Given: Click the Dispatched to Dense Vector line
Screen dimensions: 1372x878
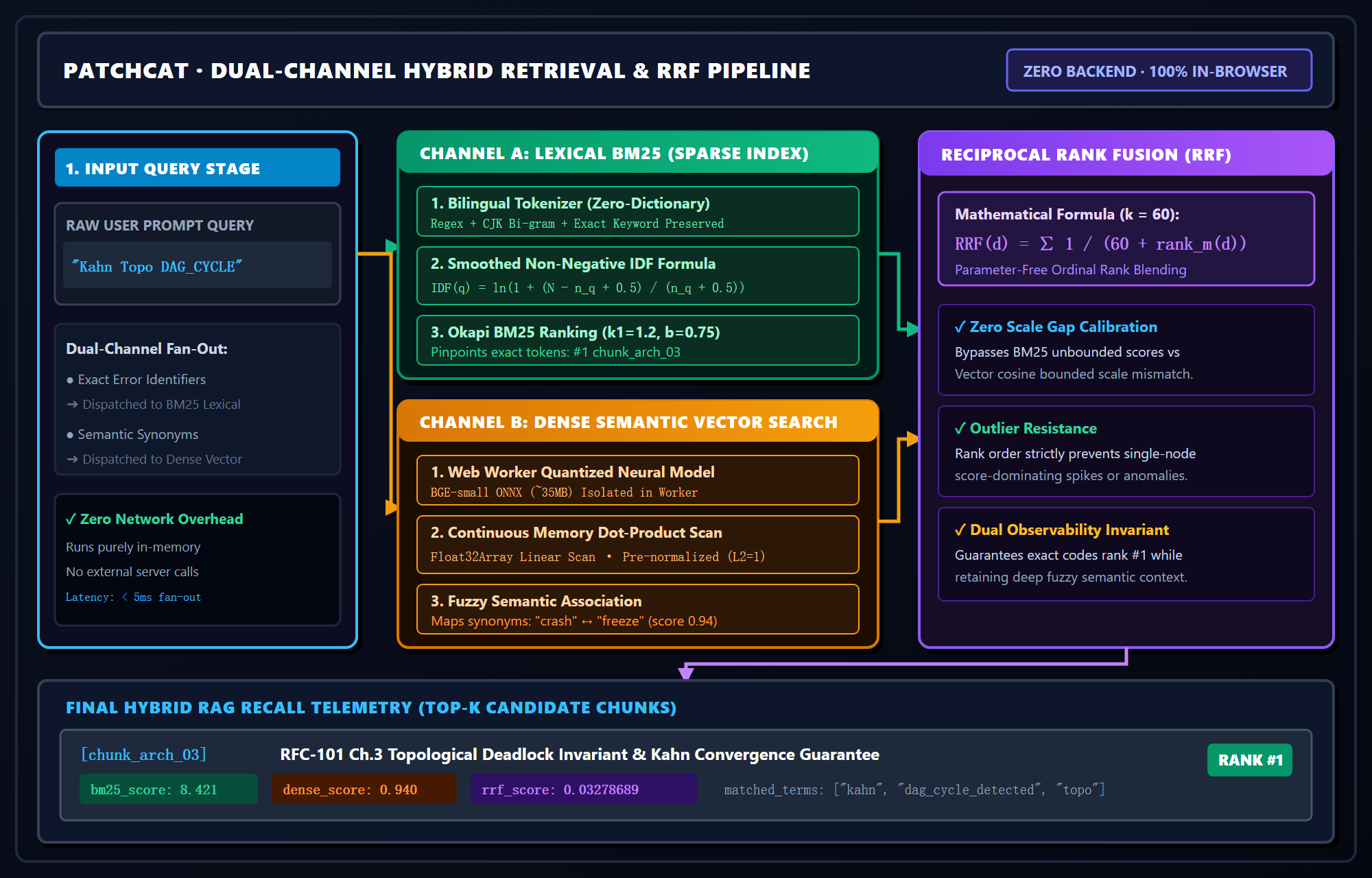Looking at the screenshot, I should click(x=154, y=459).
